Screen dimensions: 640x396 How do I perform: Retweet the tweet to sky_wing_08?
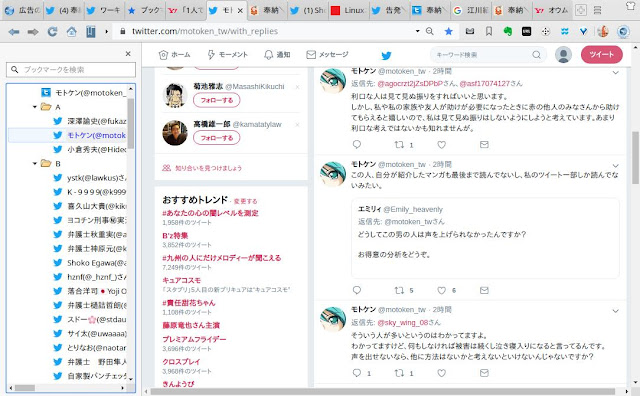(399, 373)
